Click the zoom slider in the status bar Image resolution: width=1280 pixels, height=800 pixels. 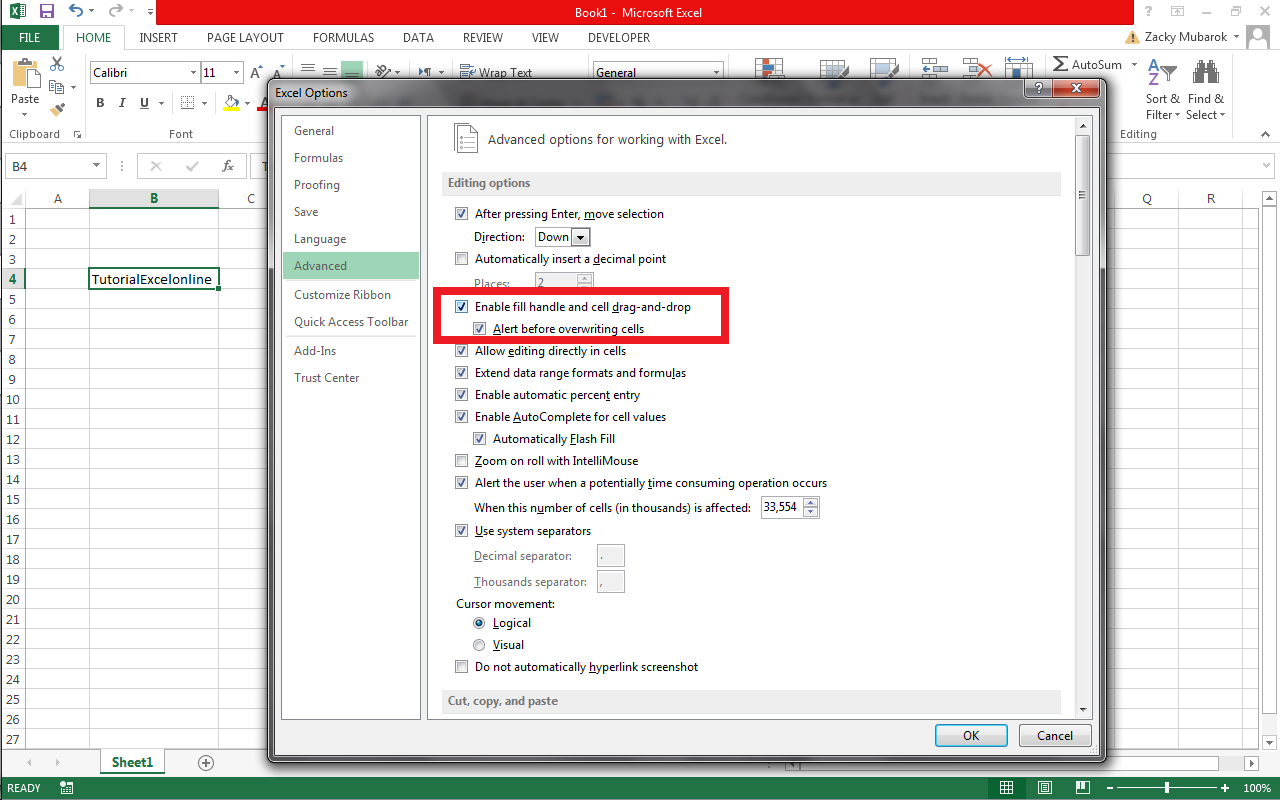click(x=1167, y=787)
